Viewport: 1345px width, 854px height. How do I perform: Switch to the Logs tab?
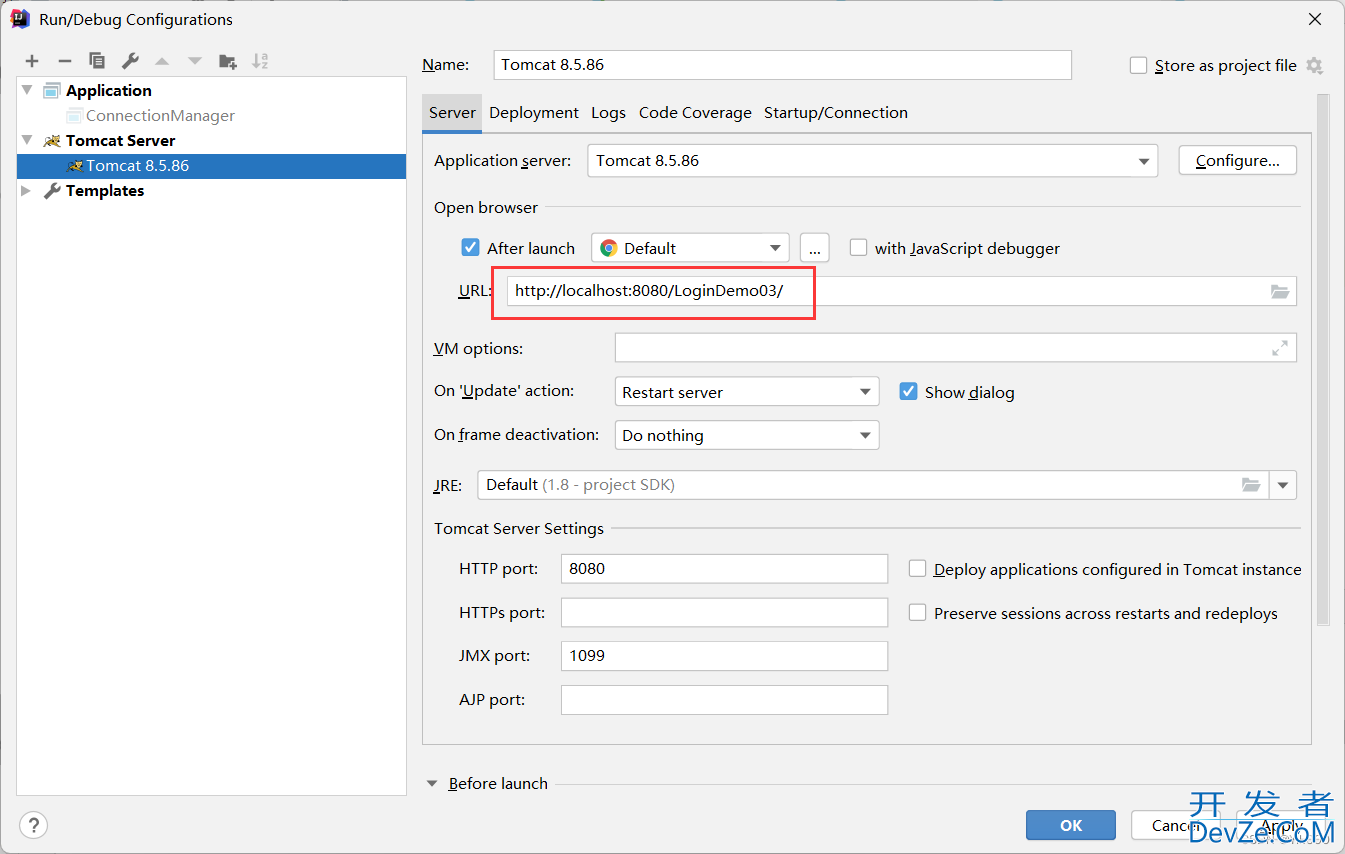pos(608,113)
